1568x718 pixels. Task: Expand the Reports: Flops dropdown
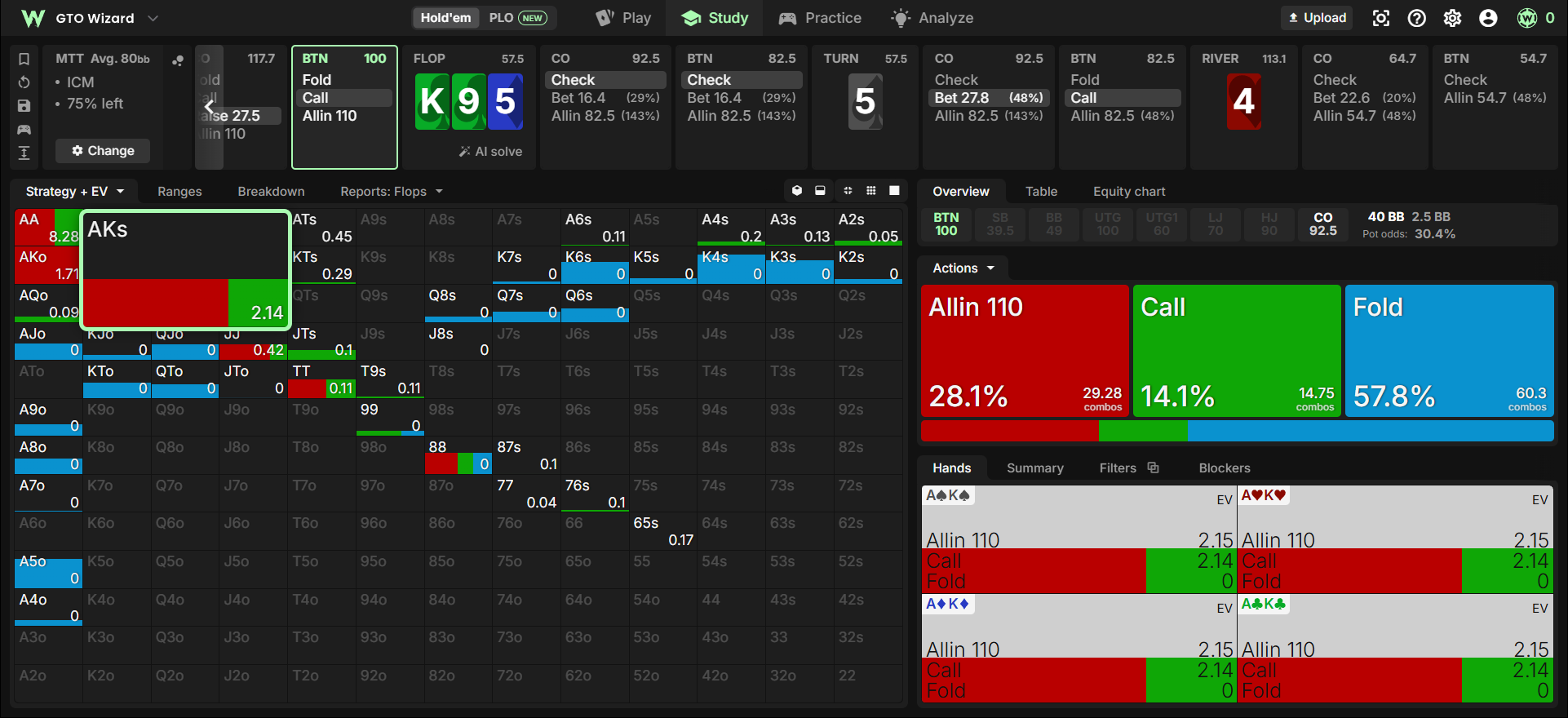[x=392, y=192]
